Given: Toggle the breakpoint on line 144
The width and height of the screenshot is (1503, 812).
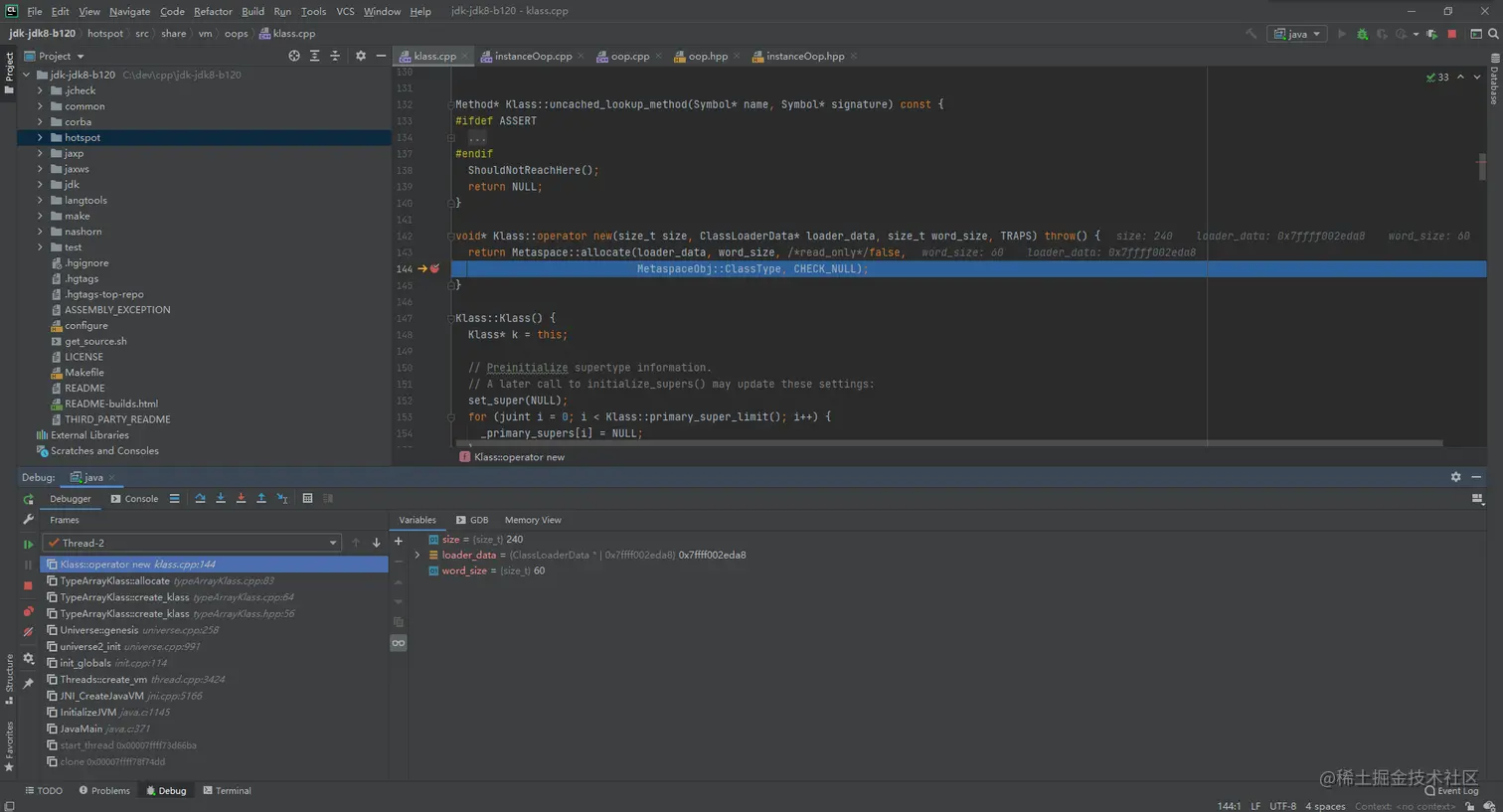Looking at the screenshot, I should click(x=434, y=268).
